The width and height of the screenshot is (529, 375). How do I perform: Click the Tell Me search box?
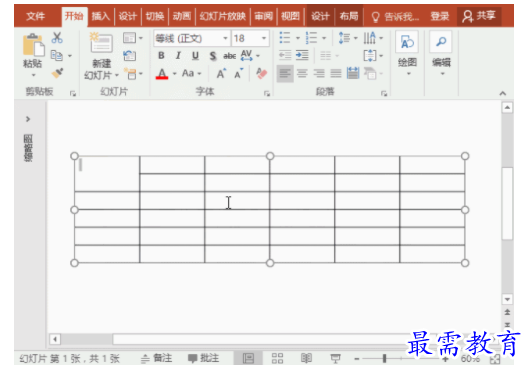395,16
